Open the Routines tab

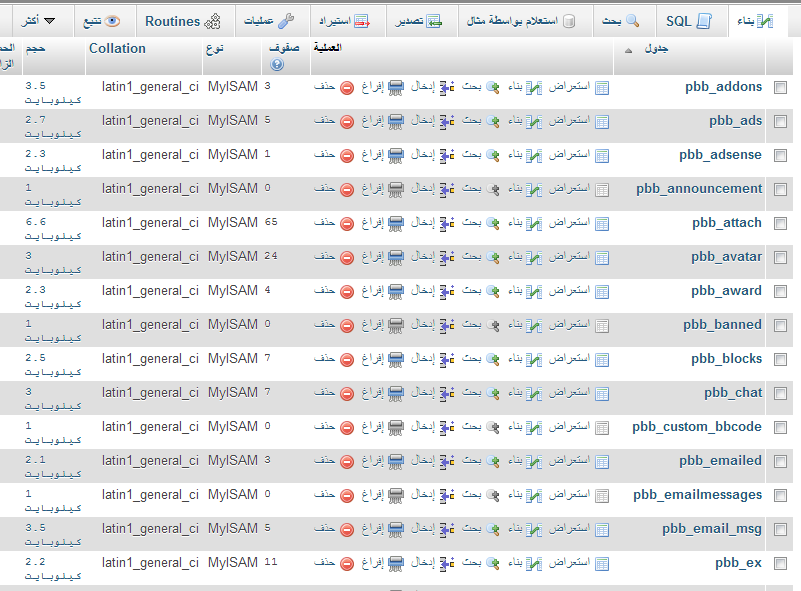click(x=183, y=21)
